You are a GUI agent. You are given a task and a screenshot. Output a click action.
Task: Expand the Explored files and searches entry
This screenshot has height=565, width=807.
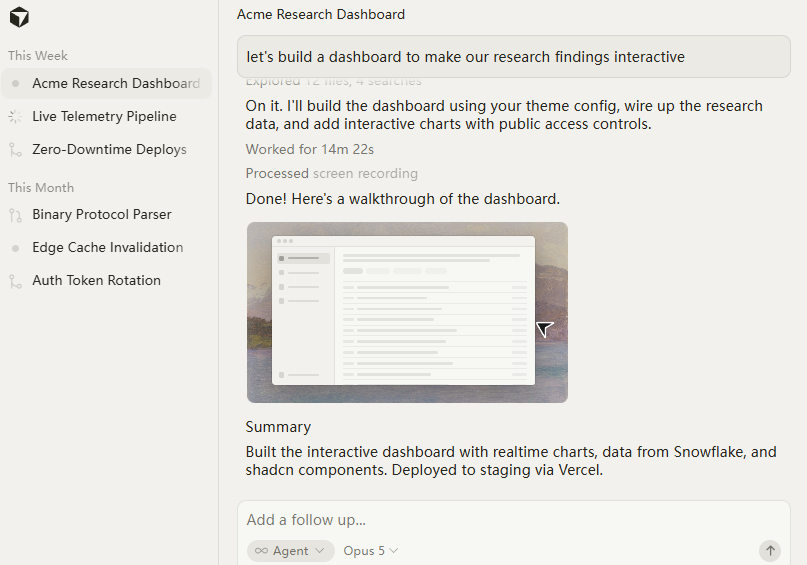coord(334,81)
